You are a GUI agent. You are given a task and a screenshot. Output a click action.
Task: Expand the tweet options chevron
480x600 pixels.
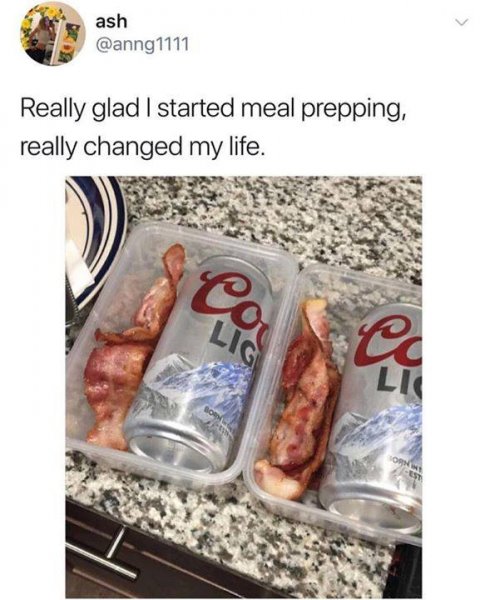click(x=462, y=23)
